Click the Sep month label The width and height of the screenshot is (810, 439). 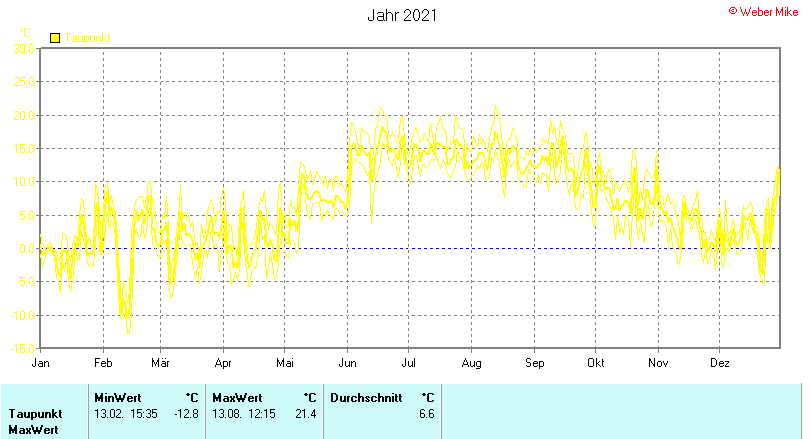tap(535, 363)
